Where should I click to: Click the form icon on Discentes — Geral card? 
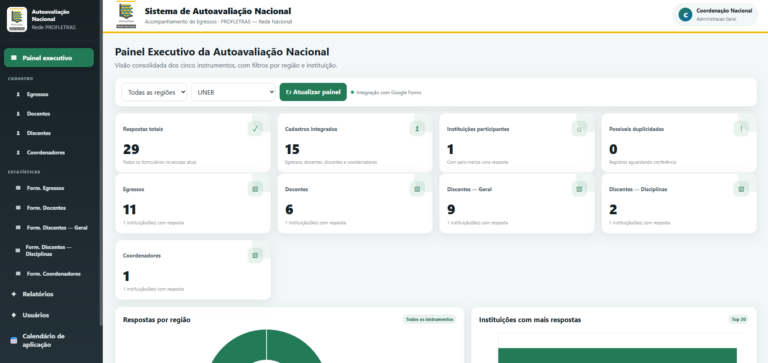pyautogui.click(x=579, y=189)
